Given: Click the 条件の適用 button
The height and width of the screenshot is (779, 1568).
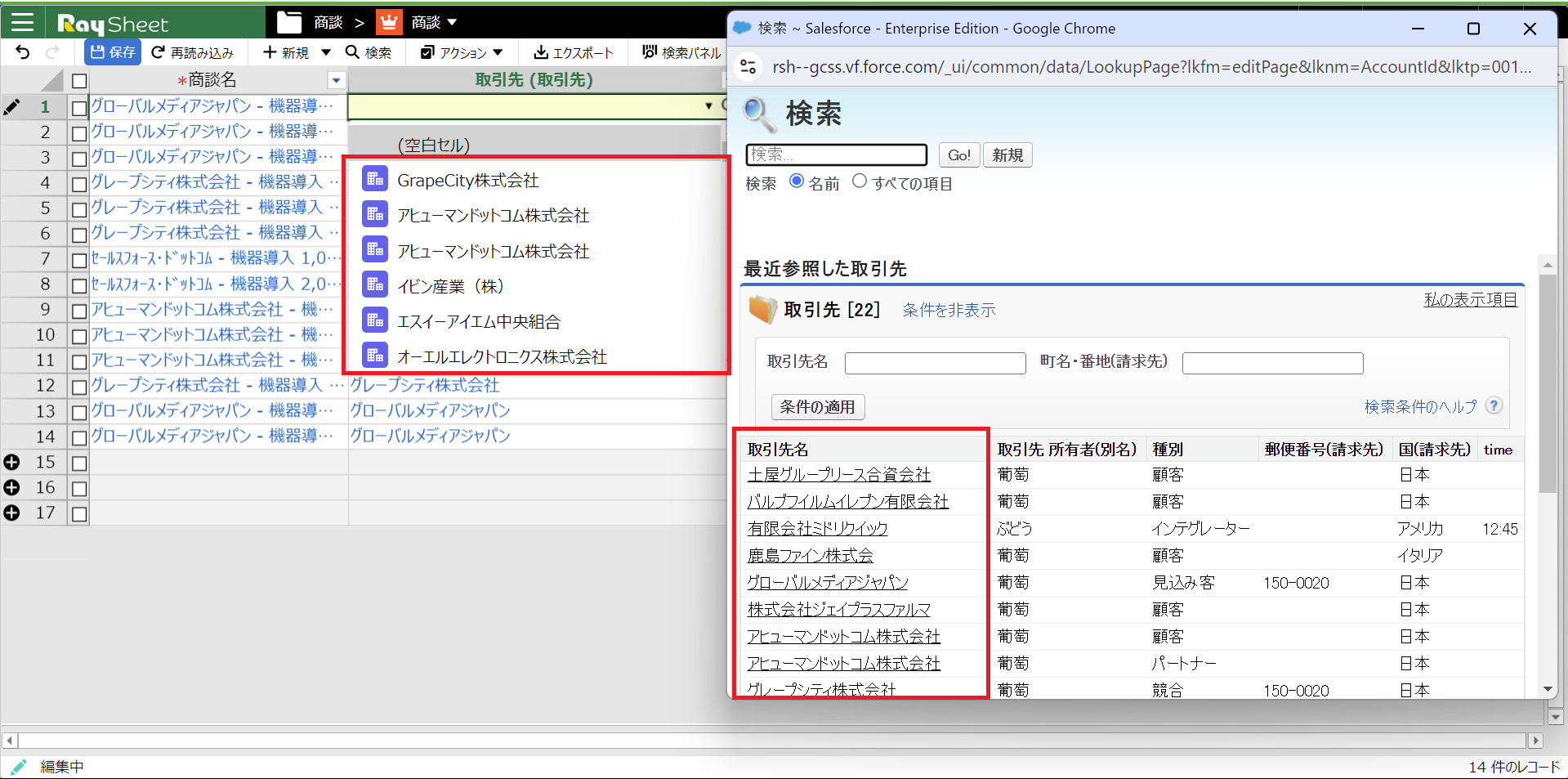Looking at the screenshot, I should [818, 406].
